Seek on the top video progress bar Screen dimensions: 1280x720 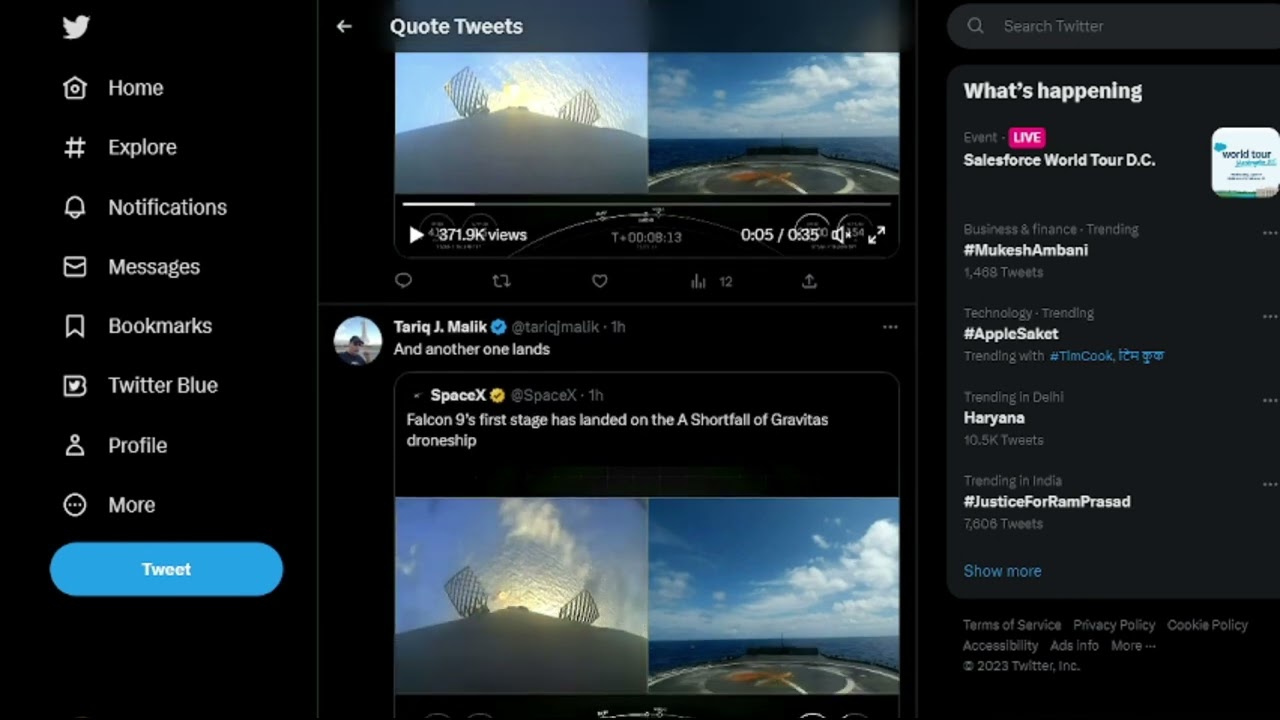pos(646,204)
